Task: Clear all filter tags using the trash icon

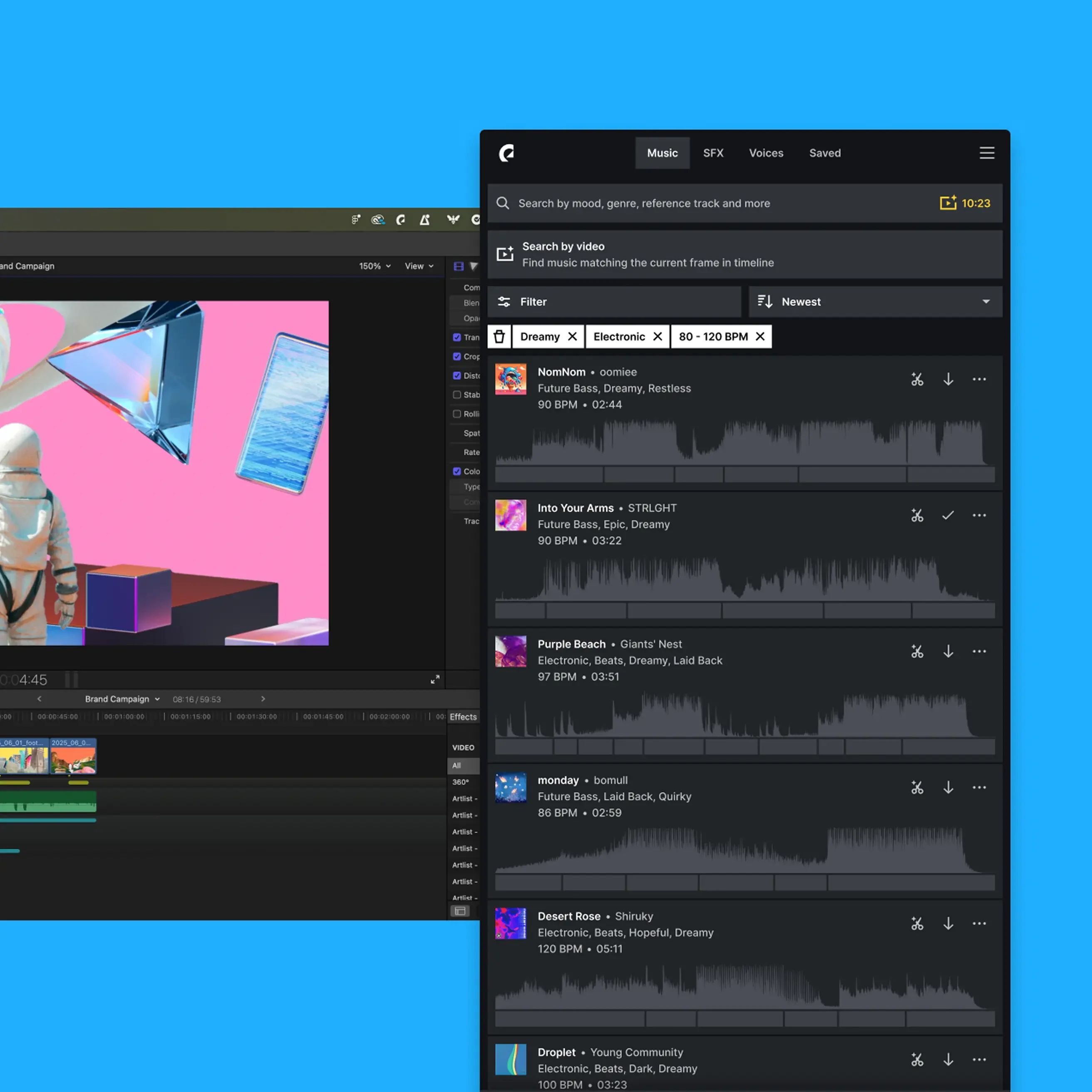Action: tap(499, 336)
